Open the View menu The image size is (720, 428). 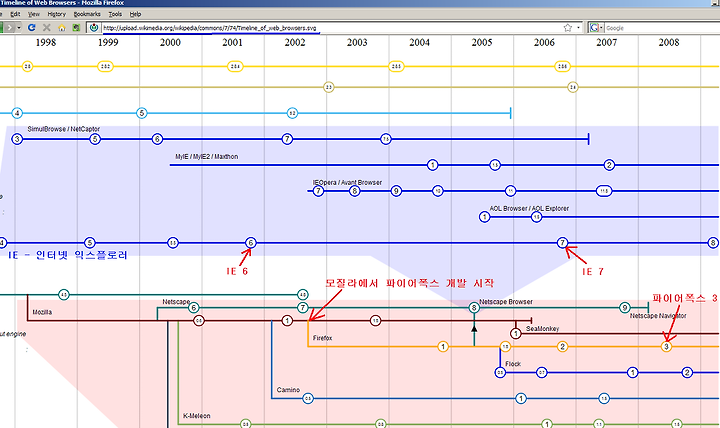pos(34,14)
